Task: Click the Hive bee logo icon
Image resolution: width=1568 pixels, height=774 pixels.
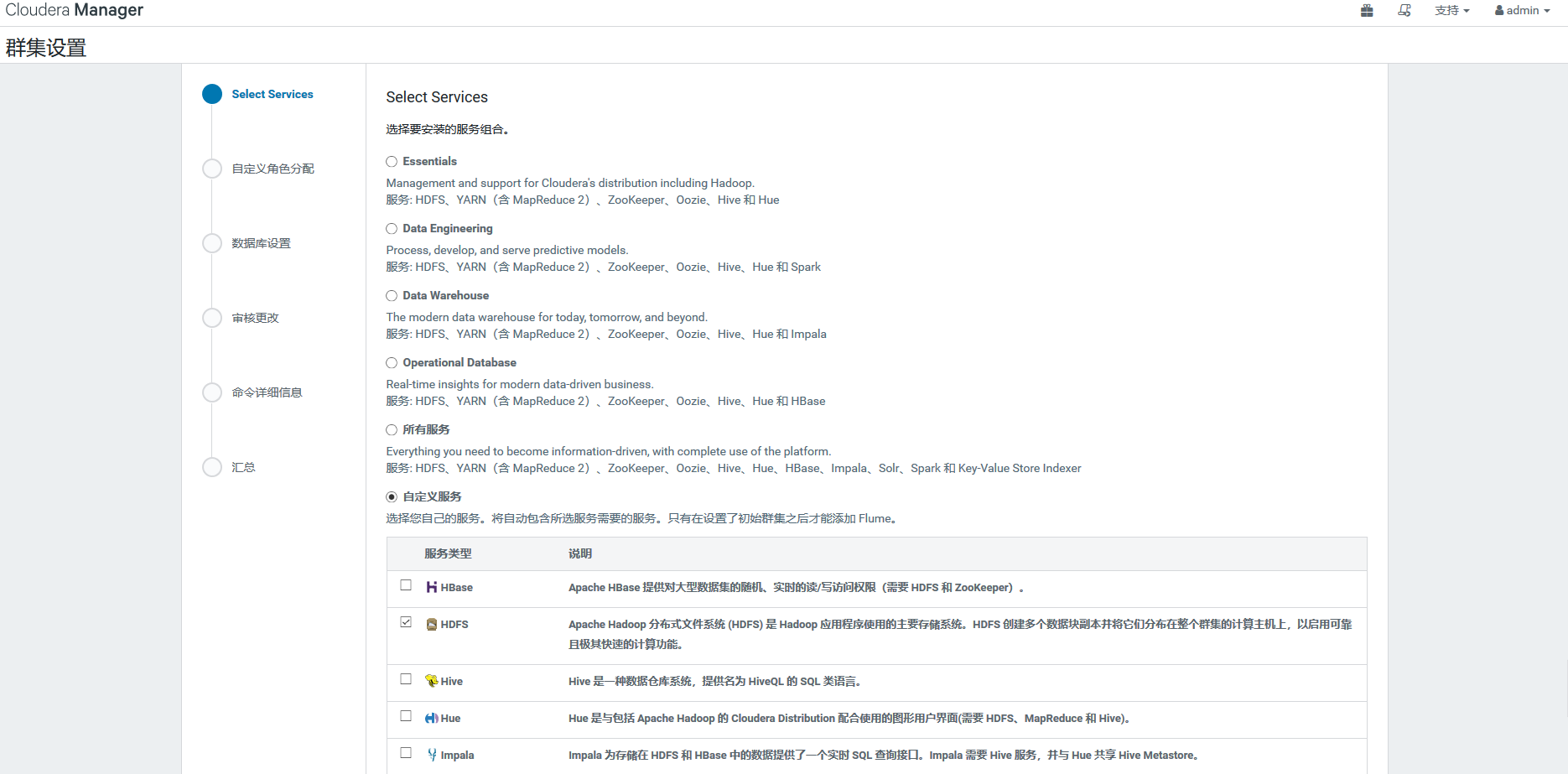Action: (x=432, y=681)
